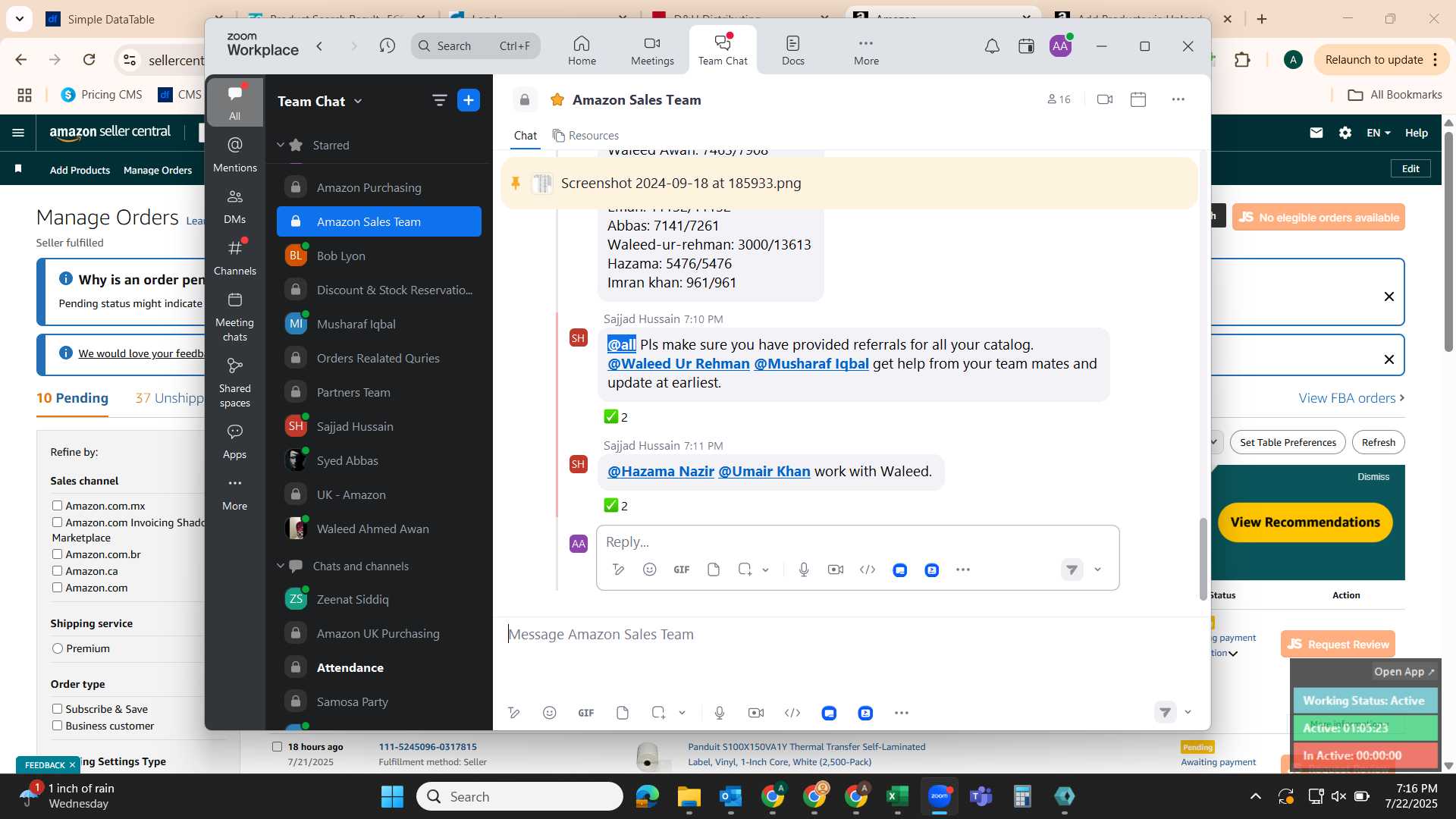Attach a file in the main message composer

623,713
